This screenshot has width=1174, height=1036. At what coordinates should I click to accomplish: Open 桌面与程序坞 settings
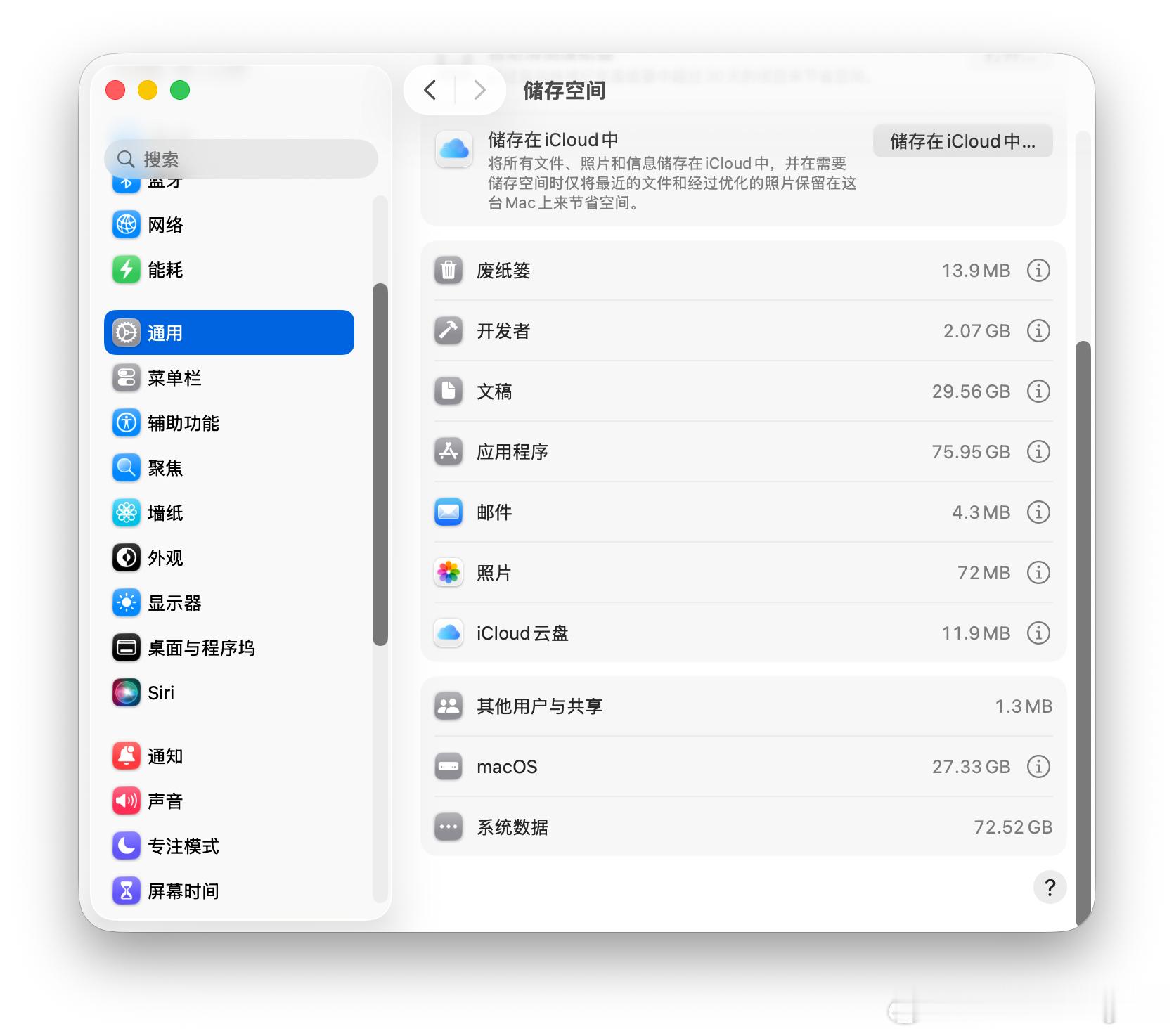(229, 648)
